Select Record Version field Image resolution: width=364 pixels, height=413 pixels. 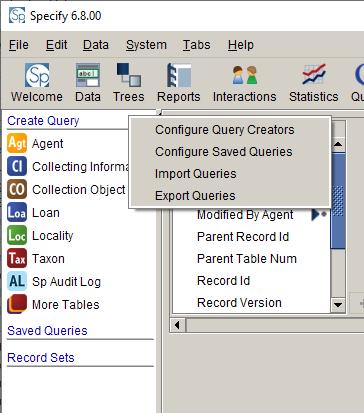click(x=239, y=303)
